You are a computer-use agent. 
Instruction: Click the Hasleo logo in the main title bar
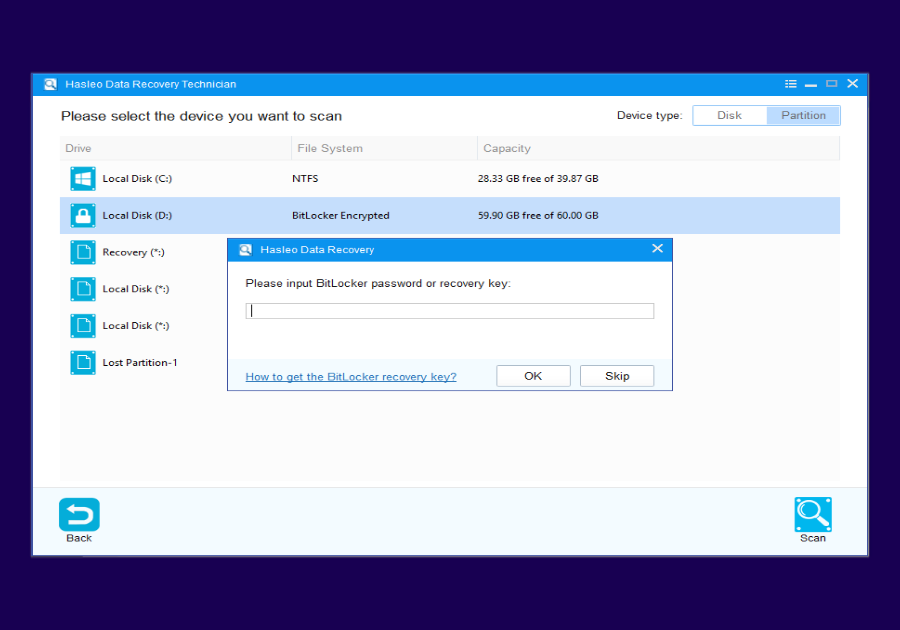pyautogui.click(x=49, y=84)
